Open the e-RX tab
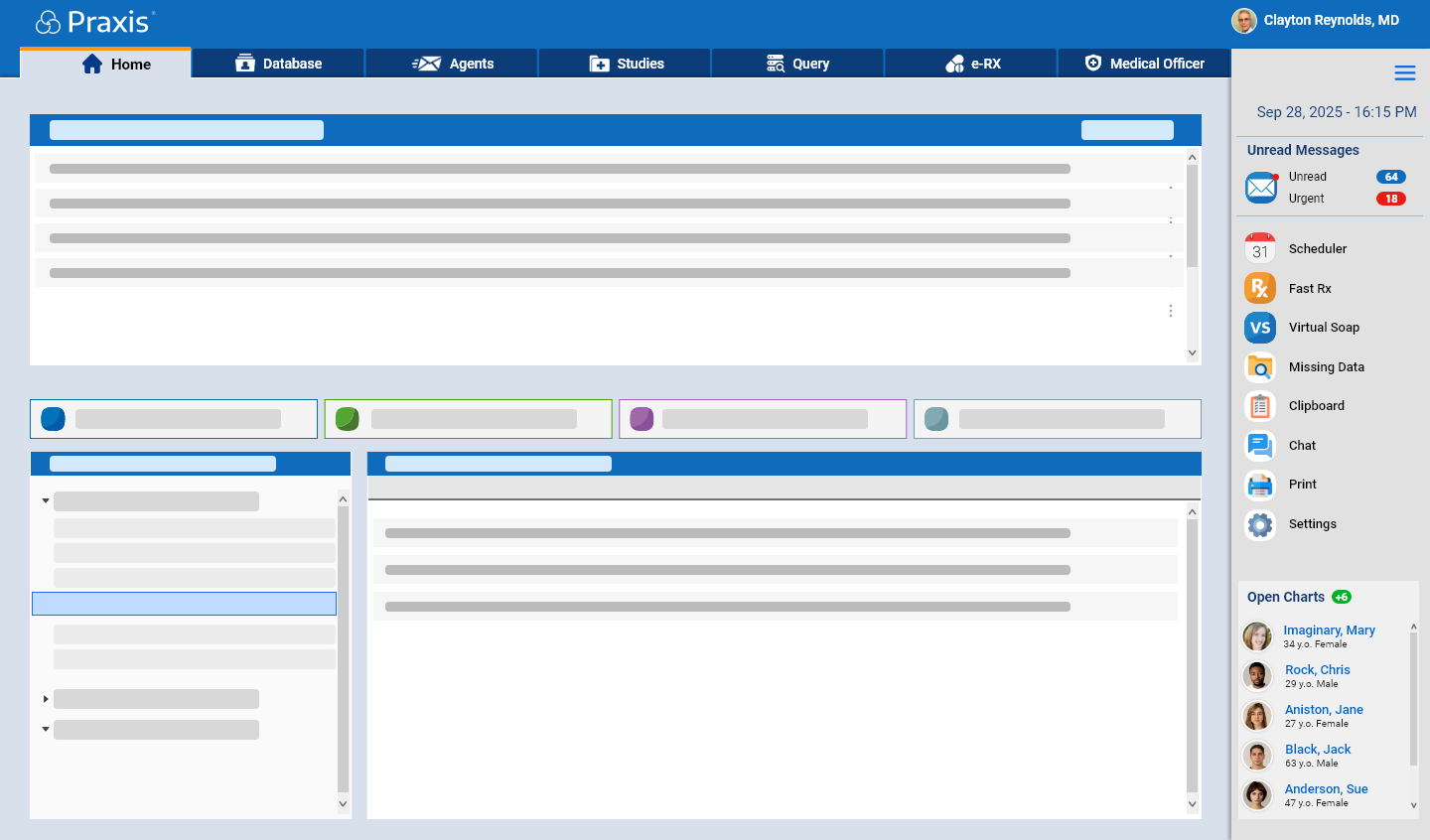The image size is (1430, 840). 971,64
